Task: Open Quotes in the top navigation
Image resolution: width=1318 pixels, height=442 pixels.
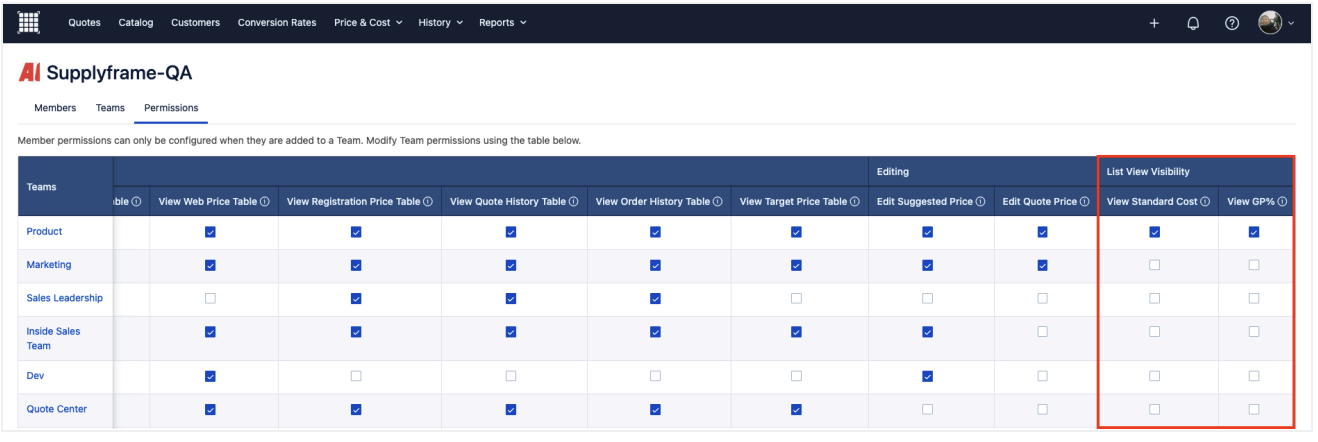Action: 84,23
